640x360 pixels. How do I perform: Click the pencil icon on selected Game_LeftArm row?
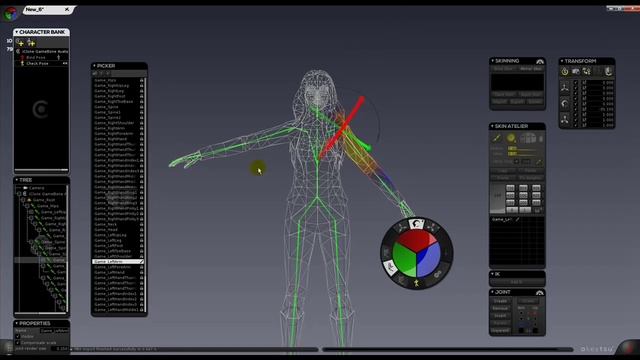pyautogui.click(x=141, y=262)
